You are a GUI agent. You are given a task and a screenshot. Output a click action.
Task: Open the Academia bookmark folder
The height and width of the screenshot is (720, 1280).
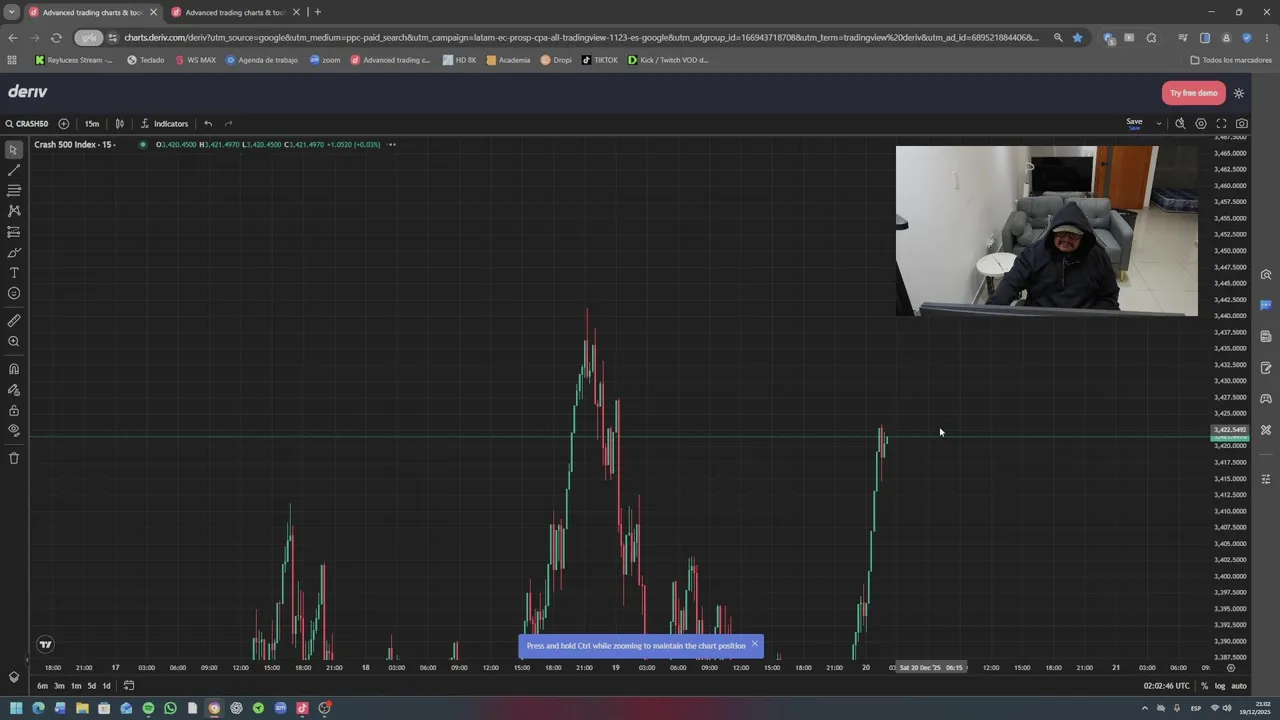tap(508, 60)
